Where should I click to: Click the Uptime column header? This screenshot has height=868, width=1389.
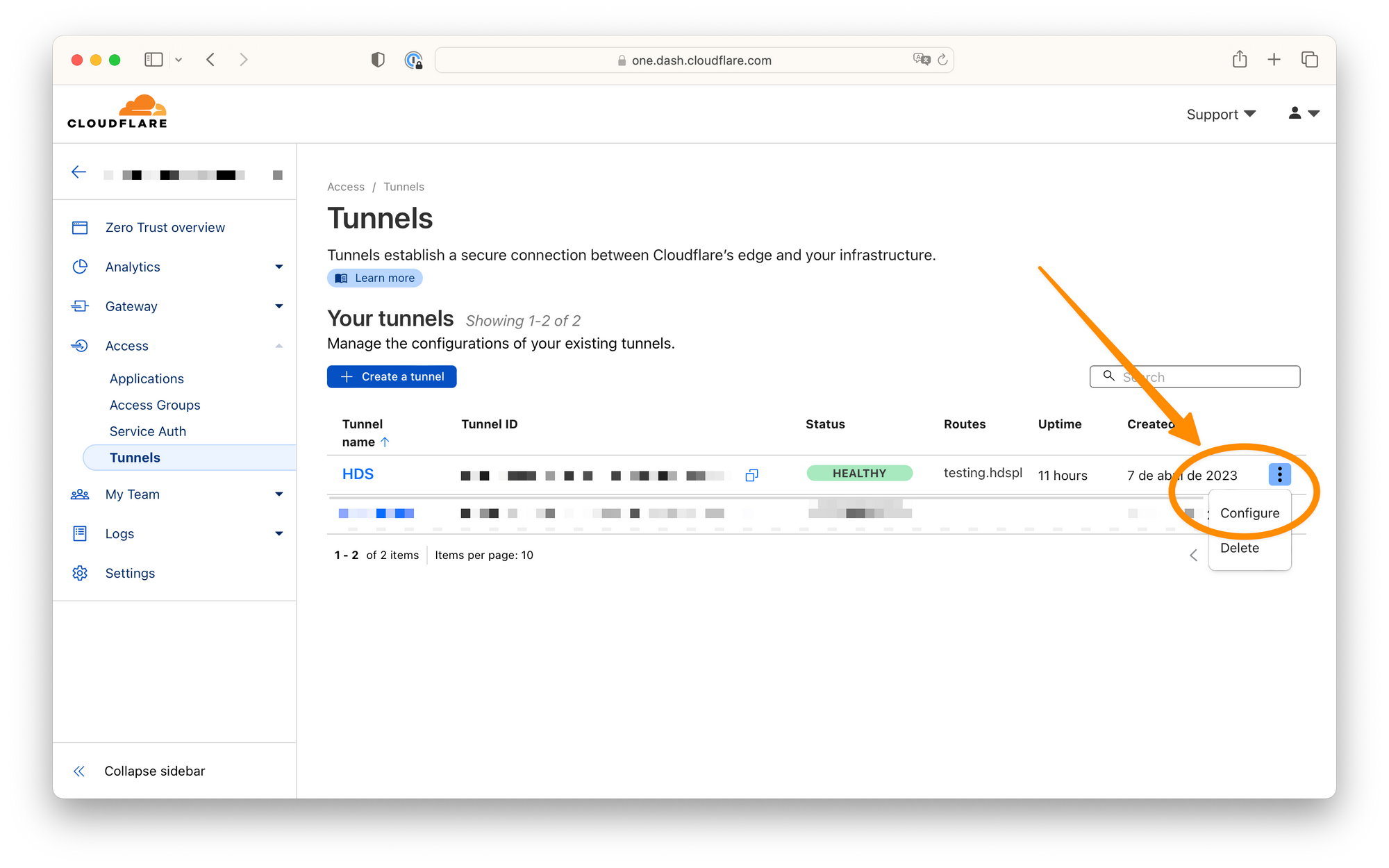coord(1060,424)
